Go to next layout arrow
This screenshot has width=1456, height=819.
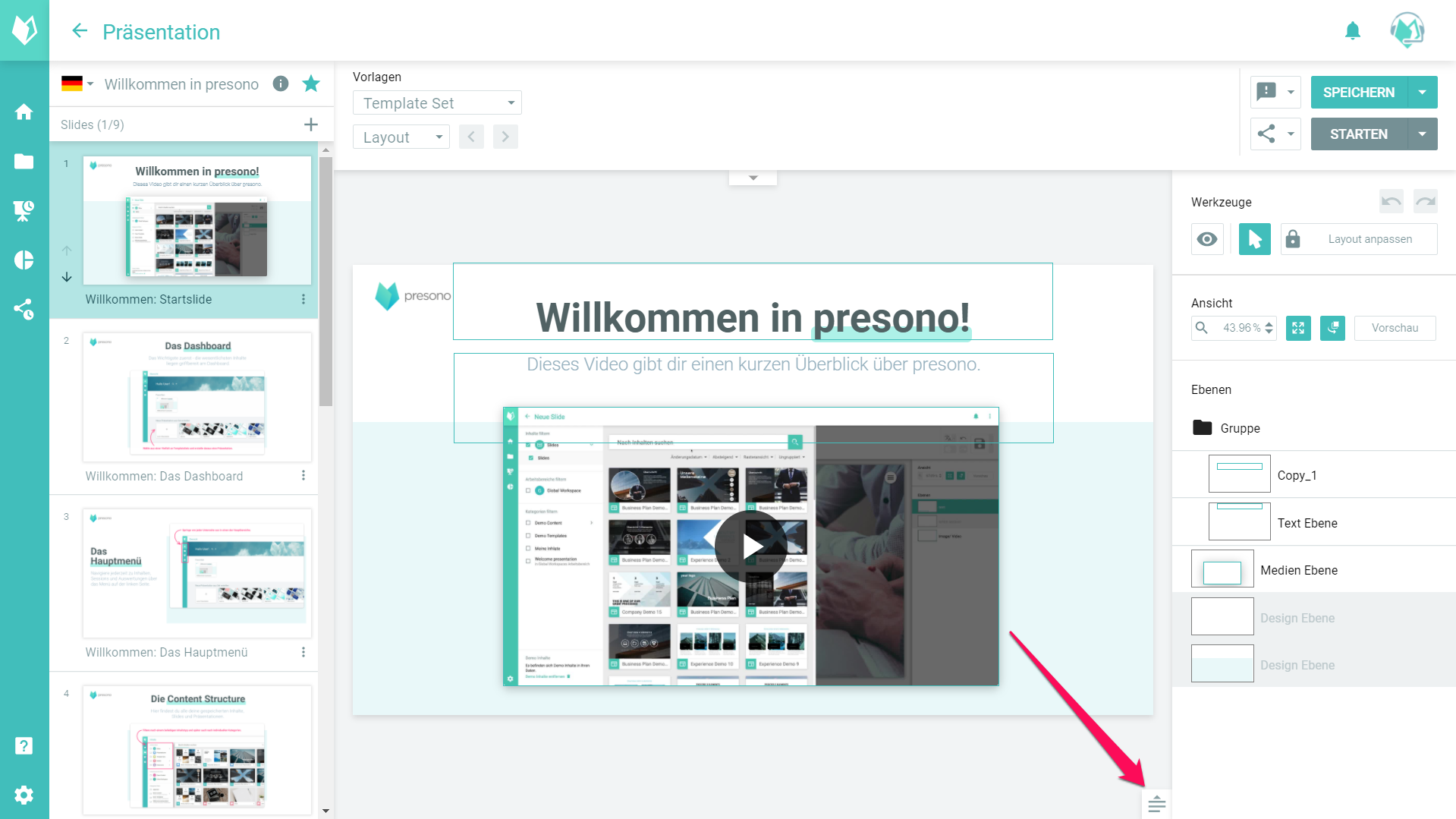pos(505,137)
